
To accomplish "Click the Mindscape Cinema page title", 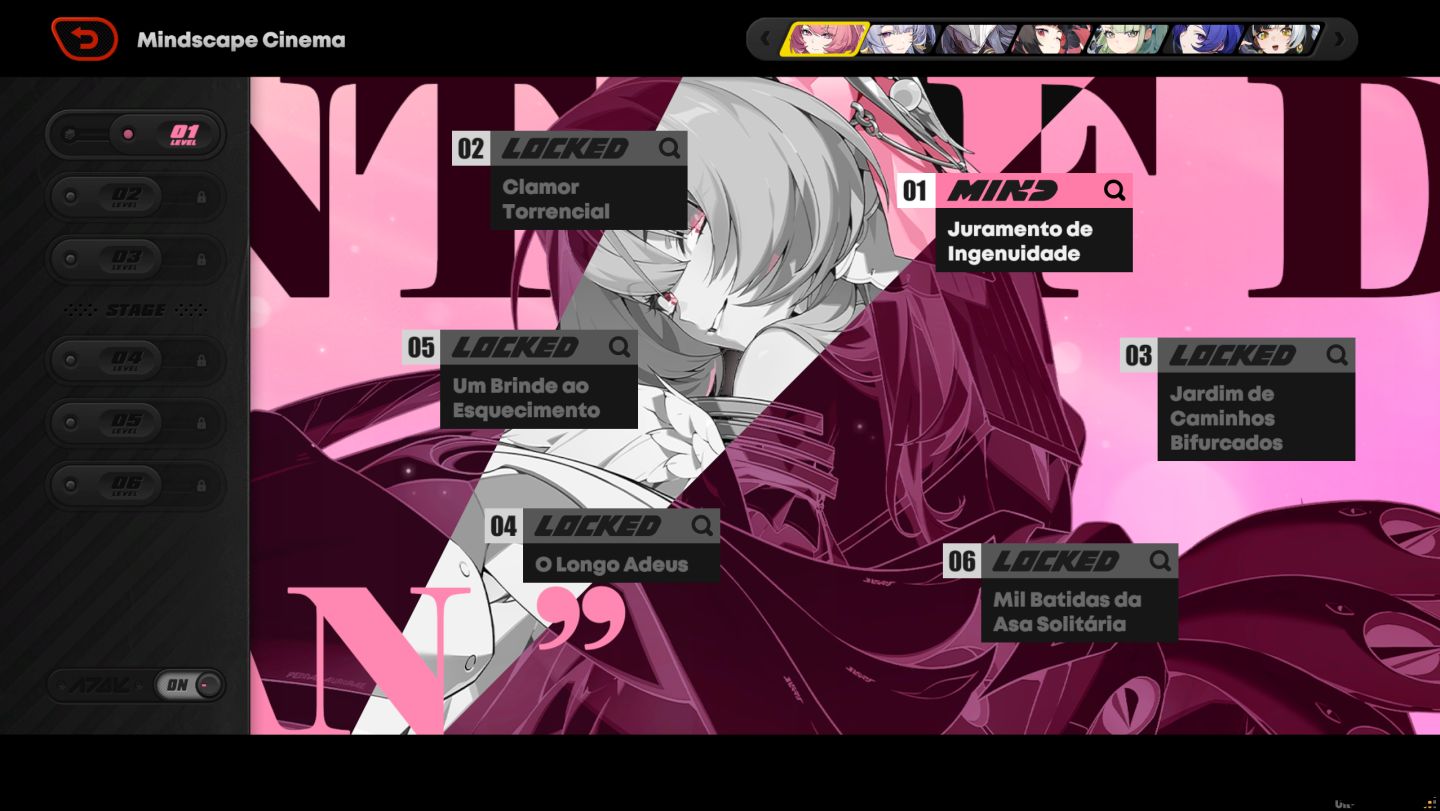I will (241, 40).
